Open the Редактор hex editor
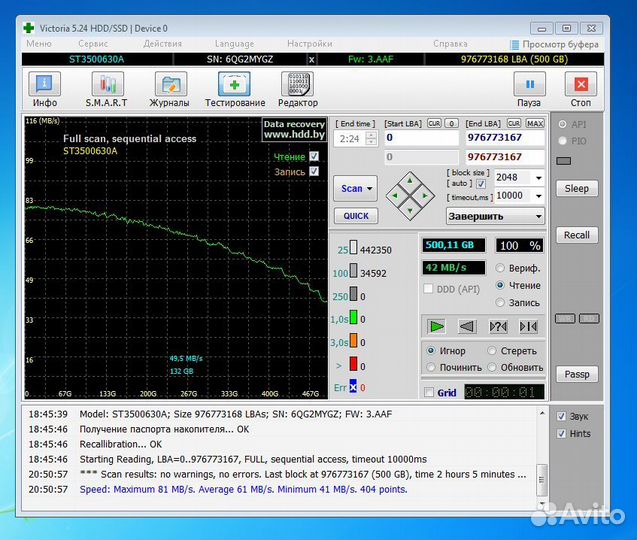Image resolution: width=637 pixels, height=540 pixels. (x=298, y=86)
